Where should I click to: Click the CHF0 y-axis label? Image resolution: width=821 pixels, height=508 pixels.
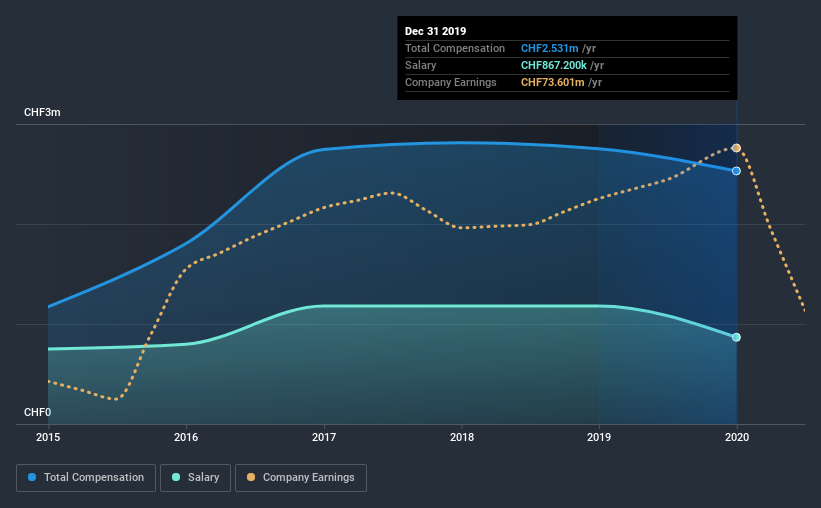[x=37, y=413]
